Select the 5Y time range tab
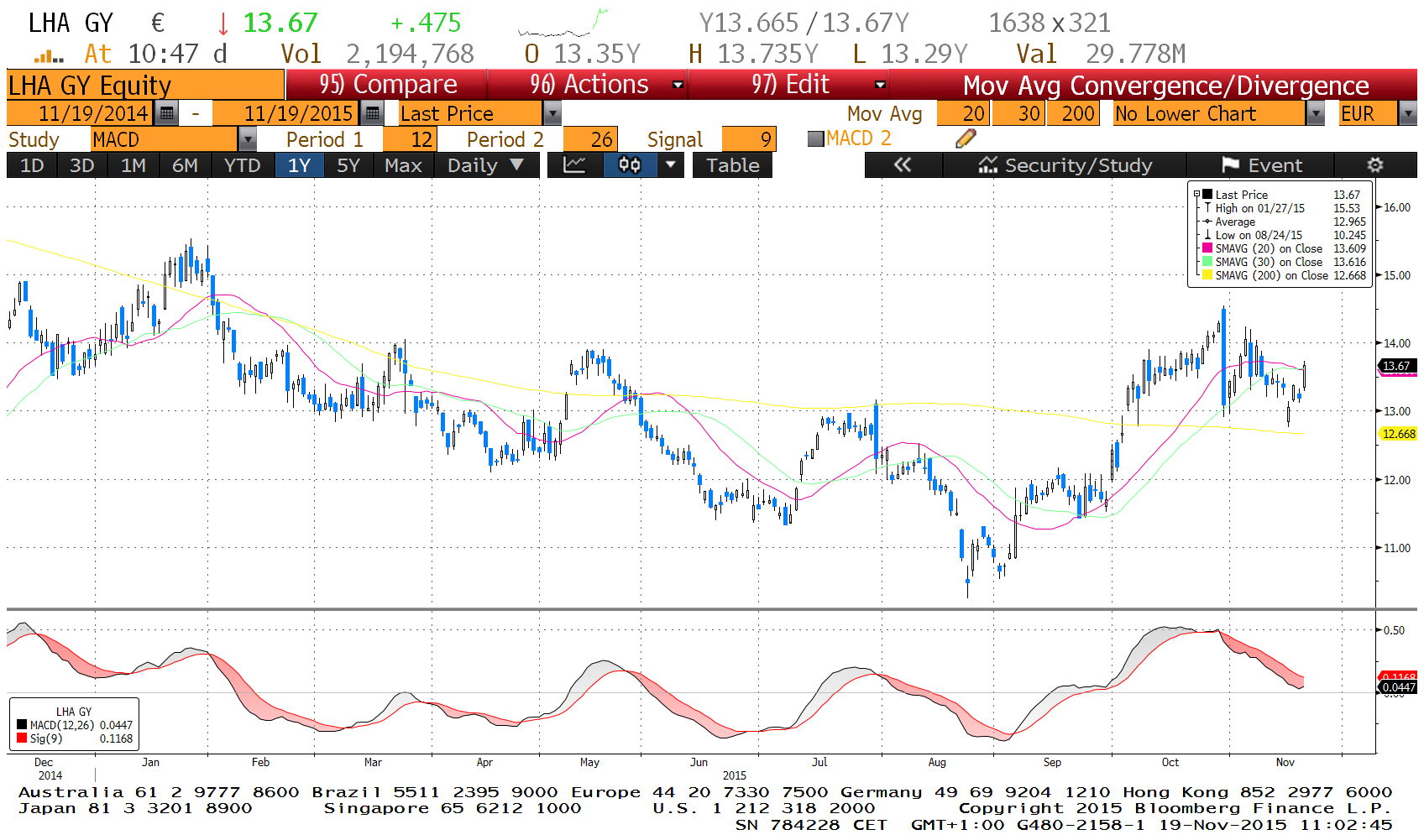Image resolution: width=1424 pixels, height=840 pixels. pos(348,165)
